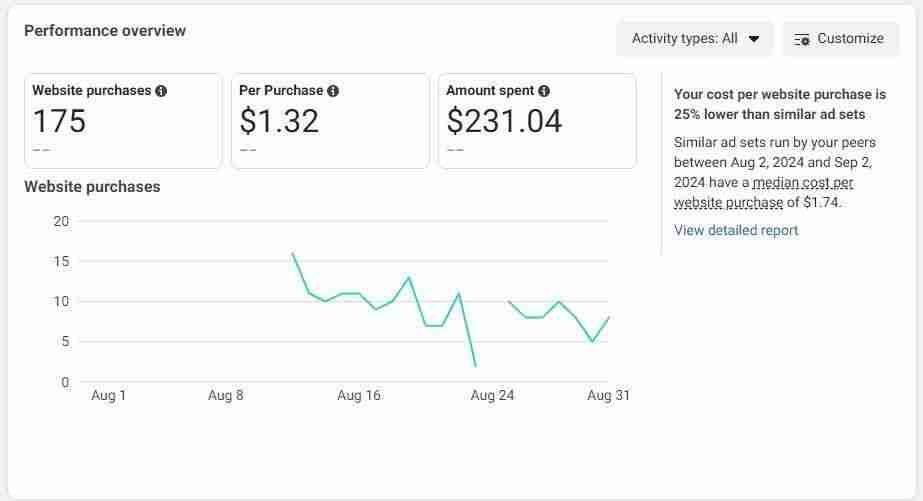Click info icon beside Website purchases
Viewport: 923px width, 501px height.
click(161, 91)
